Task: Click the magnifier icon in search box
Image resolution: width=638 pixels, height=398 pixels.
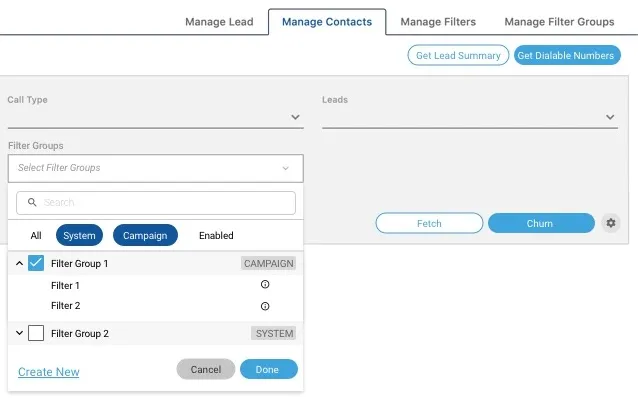Action: click(32, 202)
